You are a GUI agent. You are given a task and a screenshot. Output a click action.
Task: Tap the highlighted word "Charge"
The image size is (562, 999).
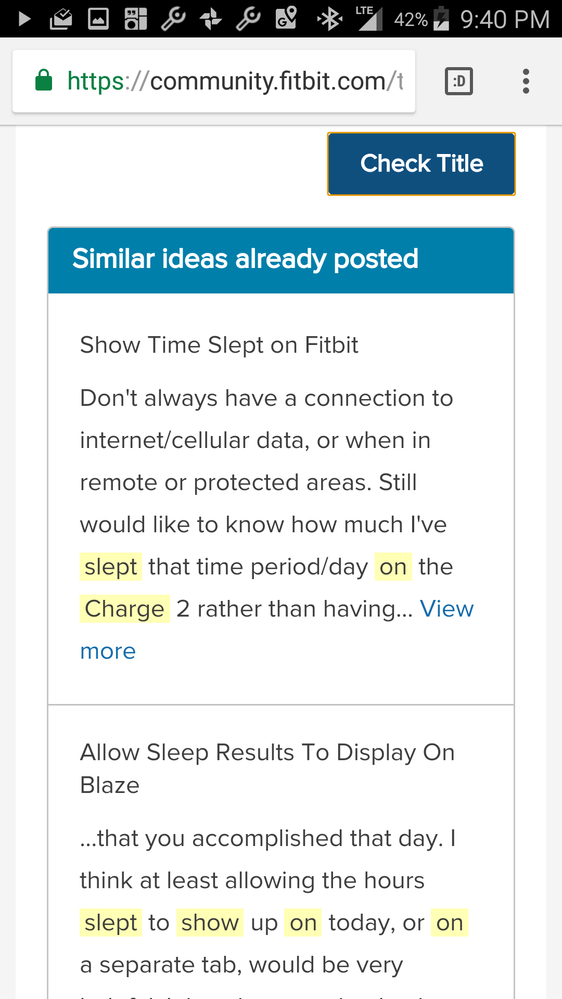(125, 609)
